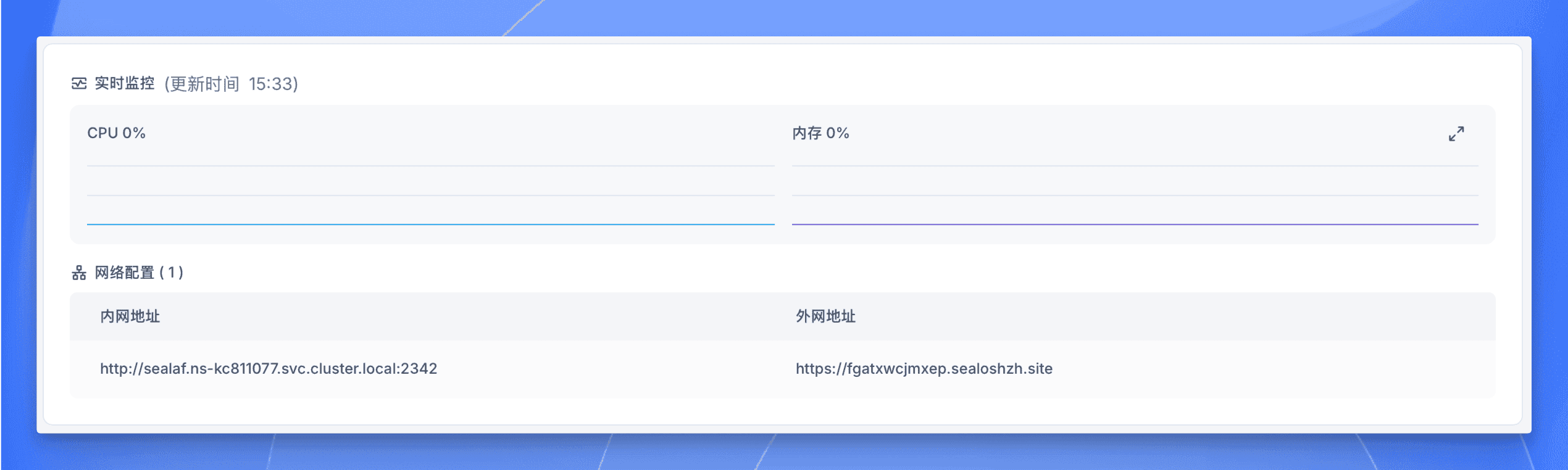Click the CPU 0% label
1568x470 pixels.
pyautogui.click(x=116, y=133)
